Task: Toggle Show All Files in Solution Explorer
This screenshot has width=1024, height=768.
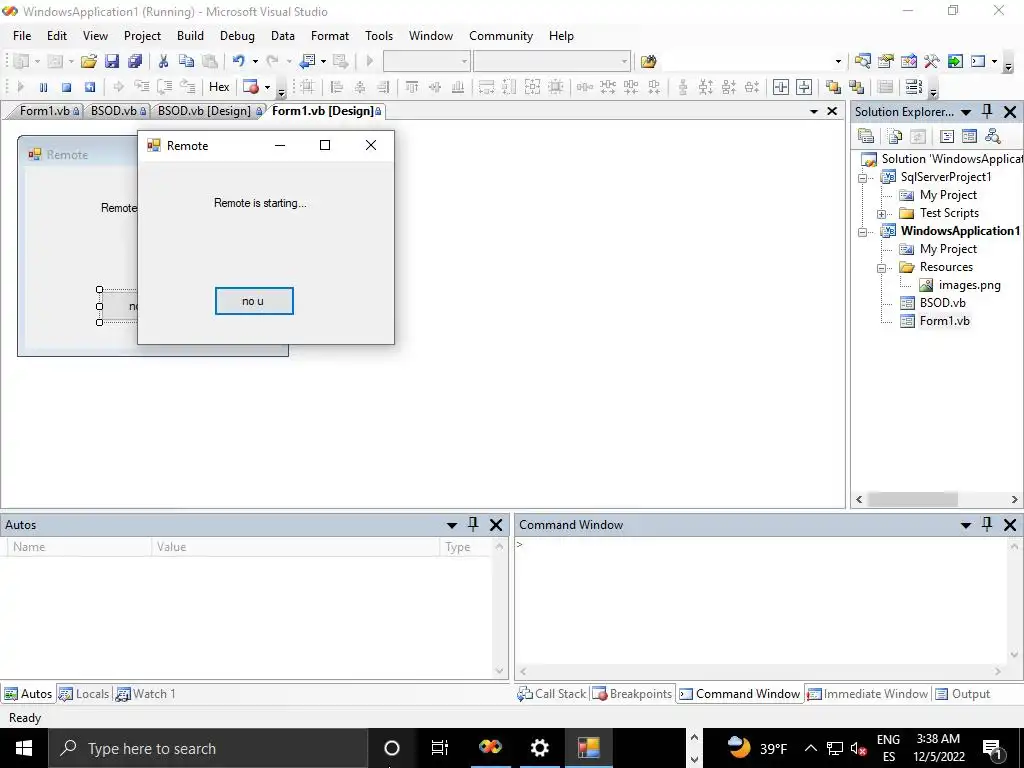Action: click(x=895, y=136)
